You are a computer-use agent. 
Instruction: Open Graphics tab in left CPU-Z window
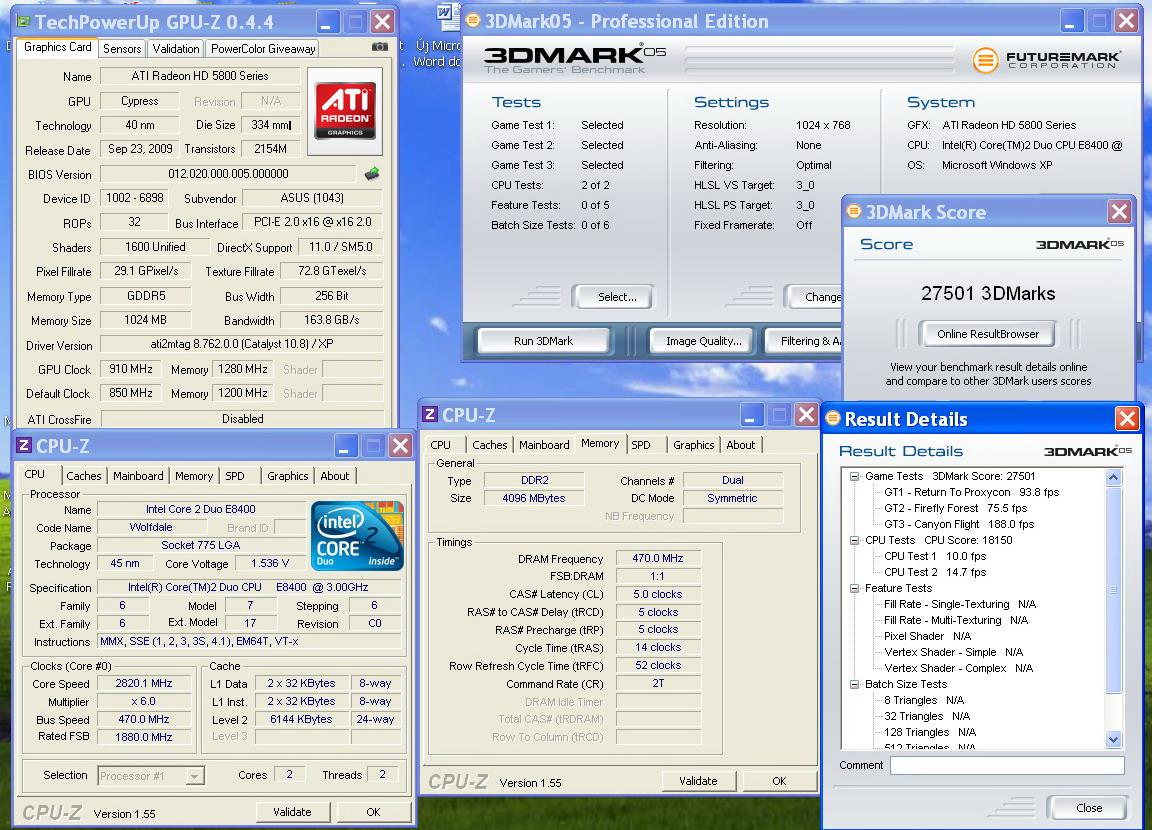[x=287, y=476]
